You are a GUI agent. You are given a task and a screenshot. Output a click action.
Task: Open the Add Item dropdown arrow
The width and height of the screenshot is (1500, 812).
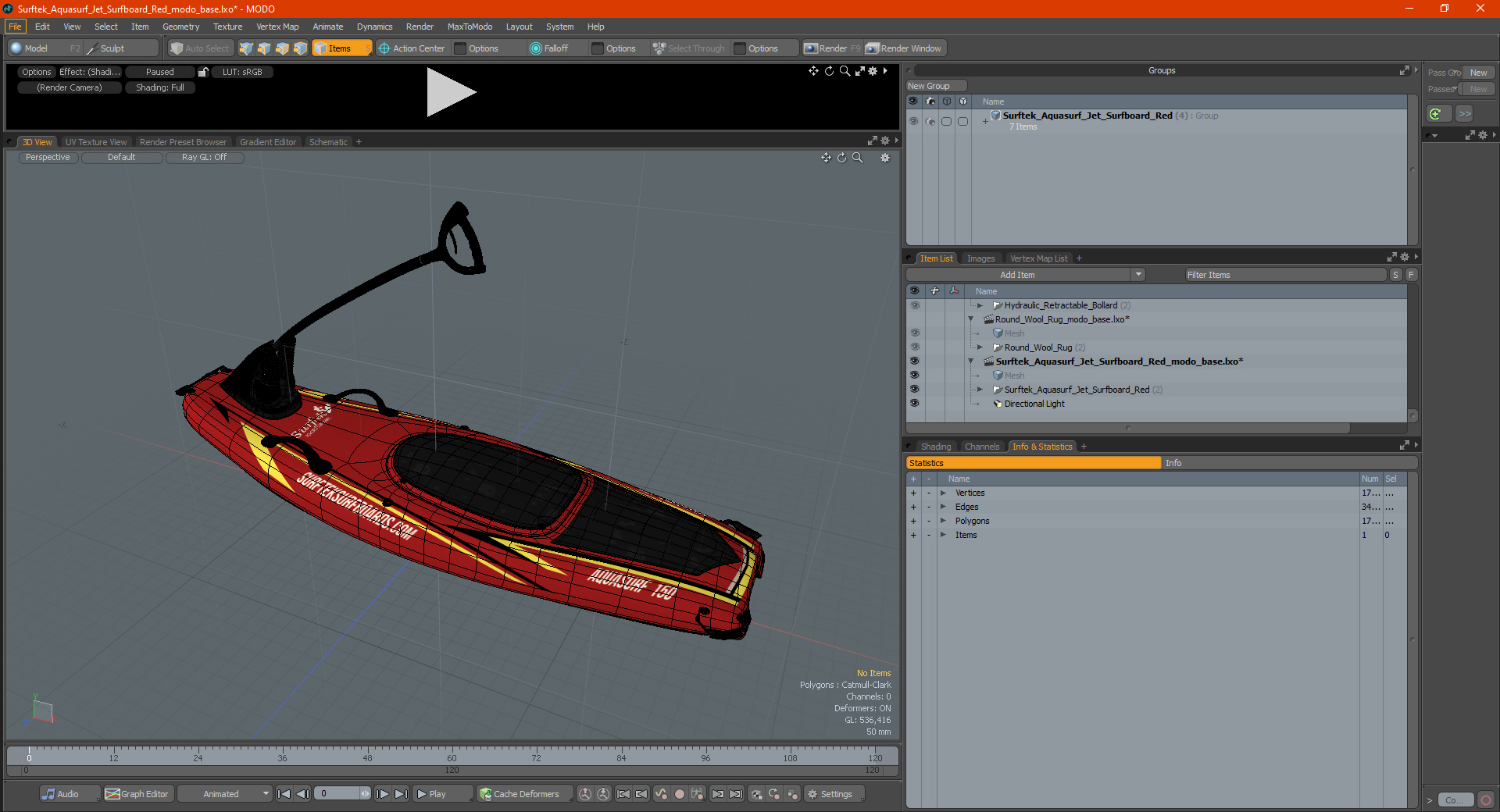[1138, 275]
